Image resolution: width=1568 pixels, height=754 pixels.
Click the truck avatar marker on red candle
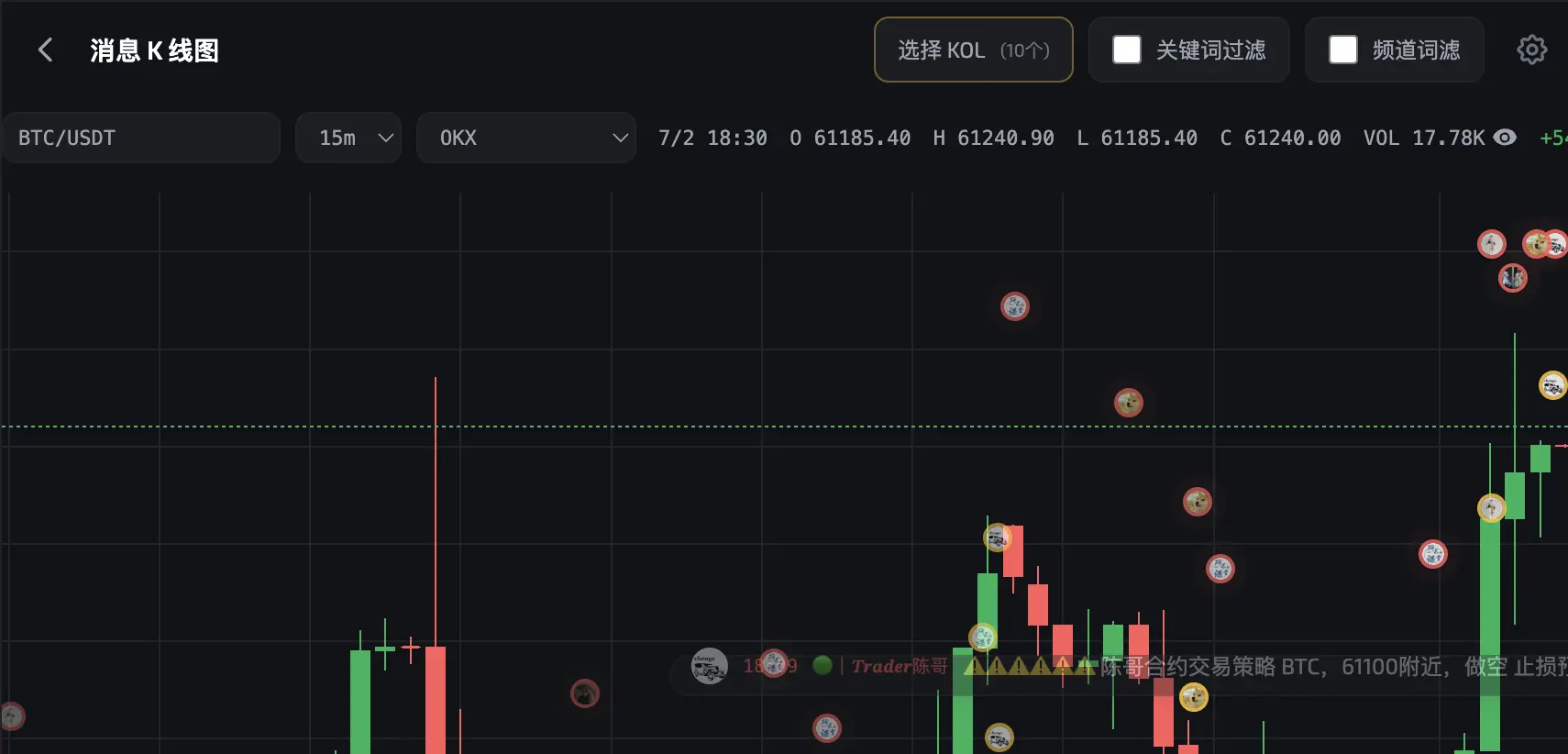click(x=998, y=538)
